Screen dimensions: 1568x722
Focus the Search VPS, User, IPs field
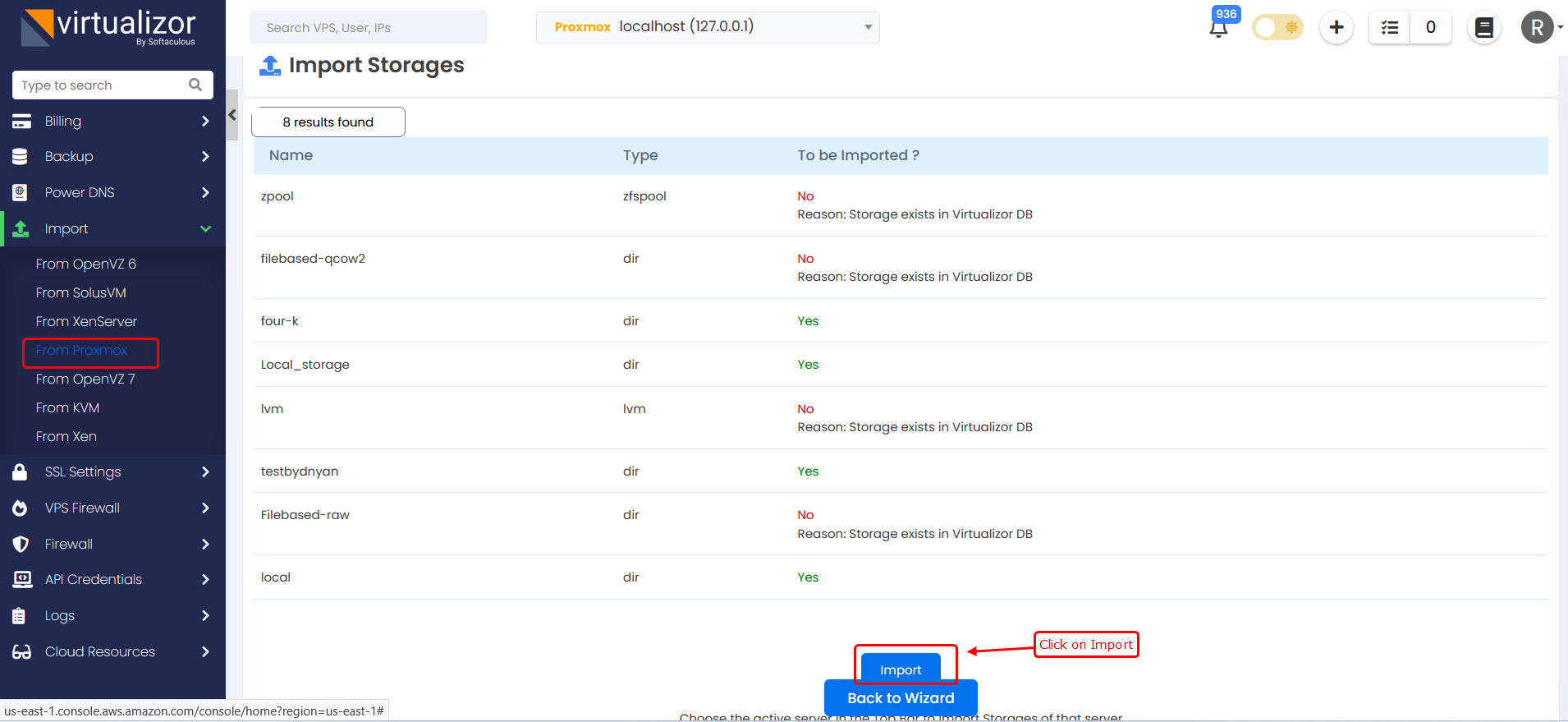pyautogui.click(x=369, y=27)
